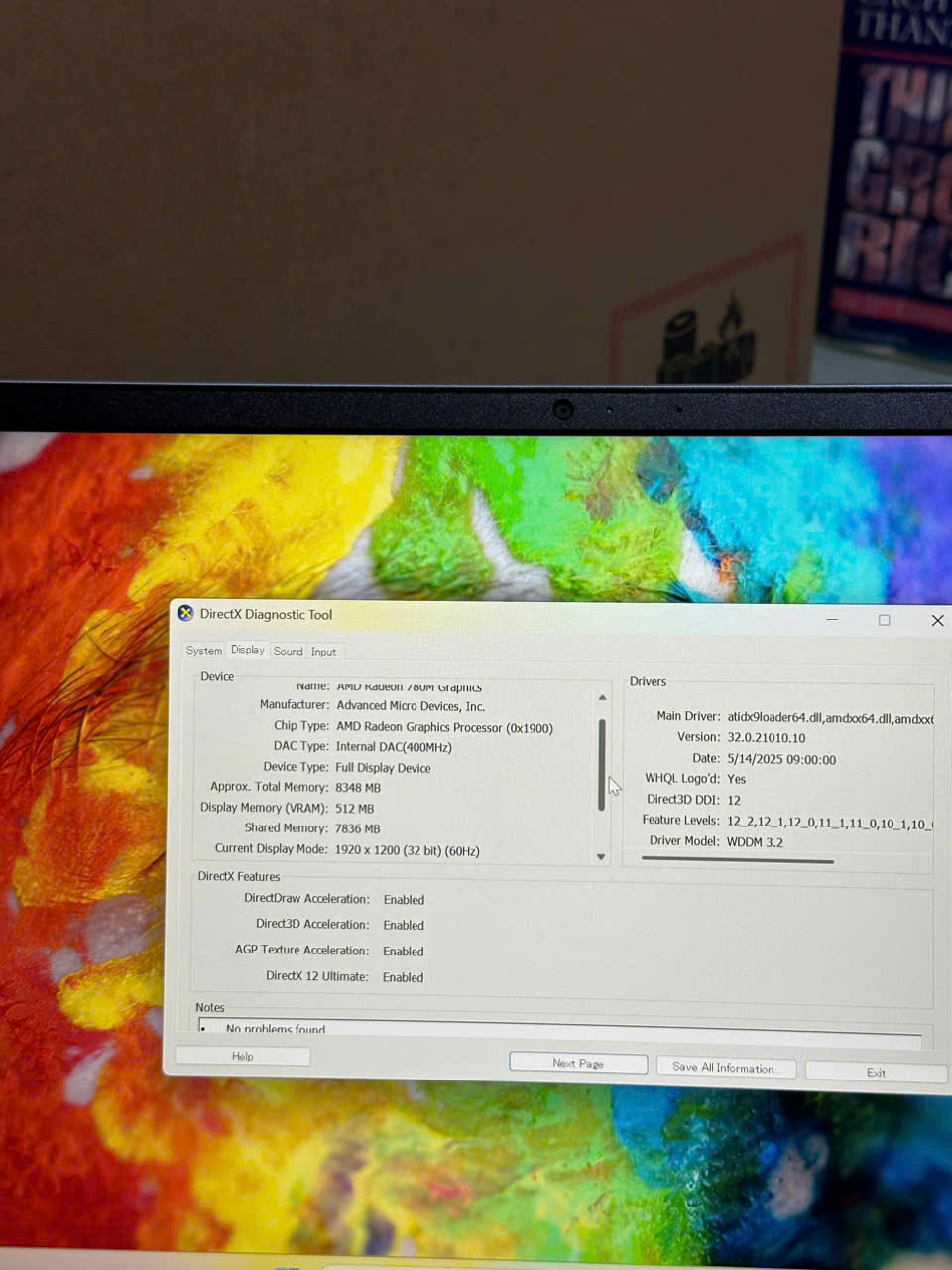Maximize the DirectX Diagnostic Tool window

coord(885,620)
